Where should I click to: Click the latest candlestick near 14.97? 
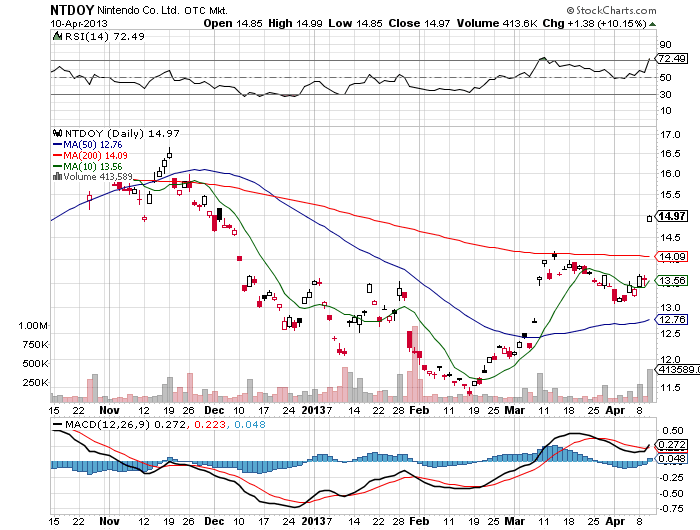pyautogui.click(x=650, y=219)
